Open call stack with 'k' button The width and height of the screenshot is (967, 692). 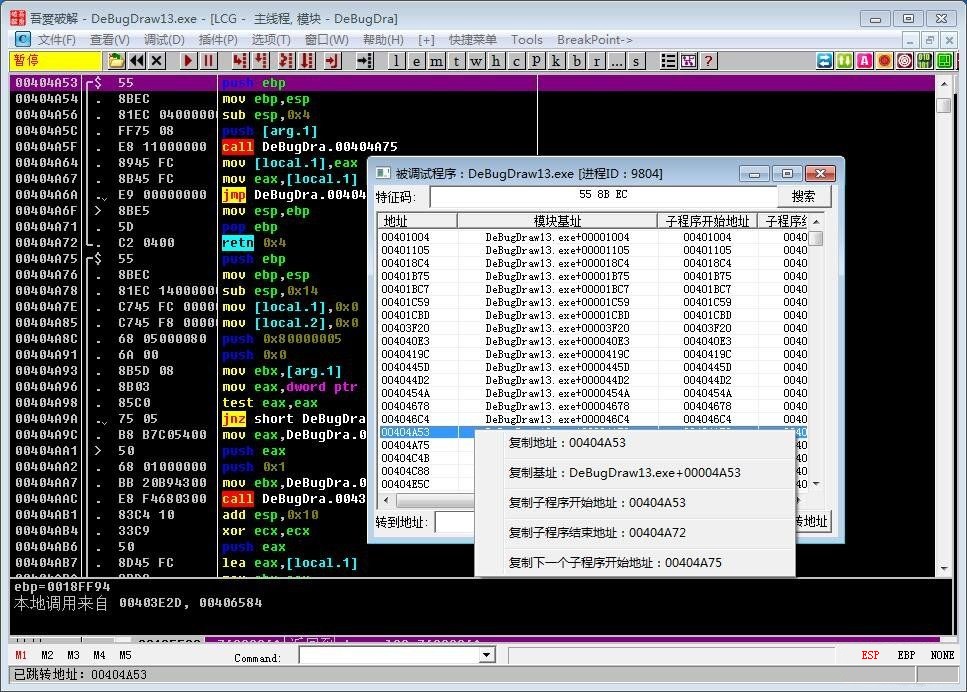556,60
